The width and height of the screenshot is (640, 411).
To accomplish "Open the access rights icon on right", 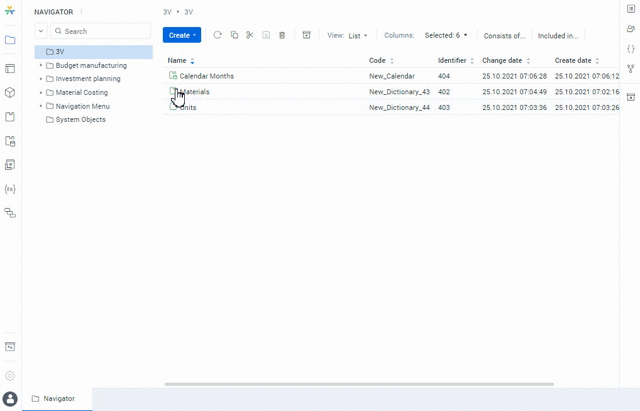I will tap(631, 29).
